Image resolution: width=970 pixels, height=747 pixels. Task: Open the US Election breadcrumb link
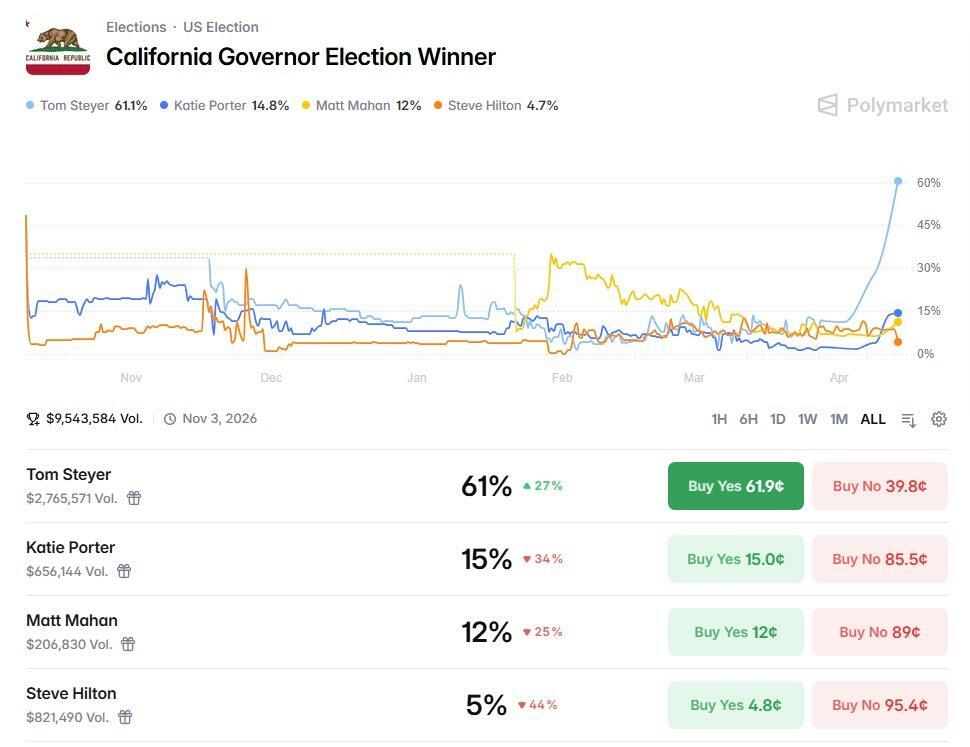(x=220, y=27)
